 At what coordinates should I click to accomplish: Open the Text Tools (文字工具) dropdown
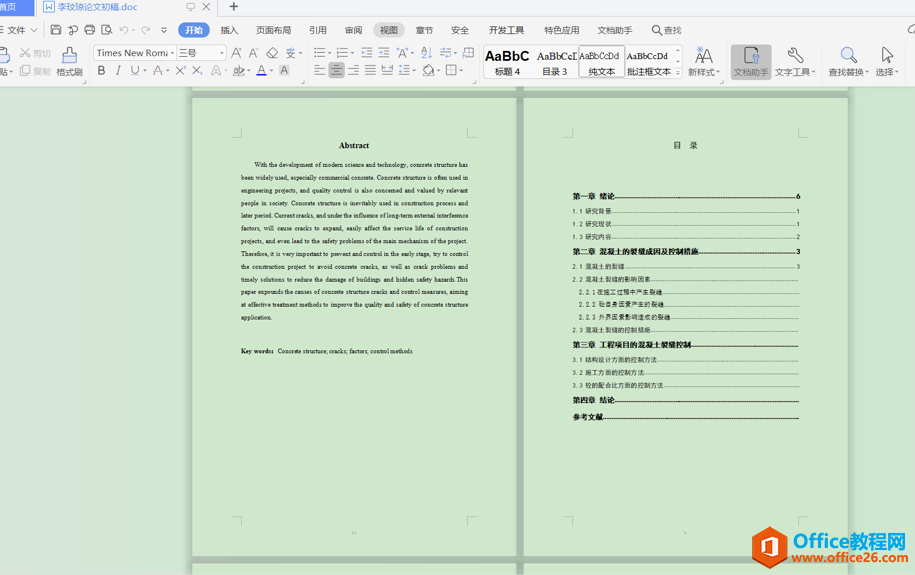795,62
